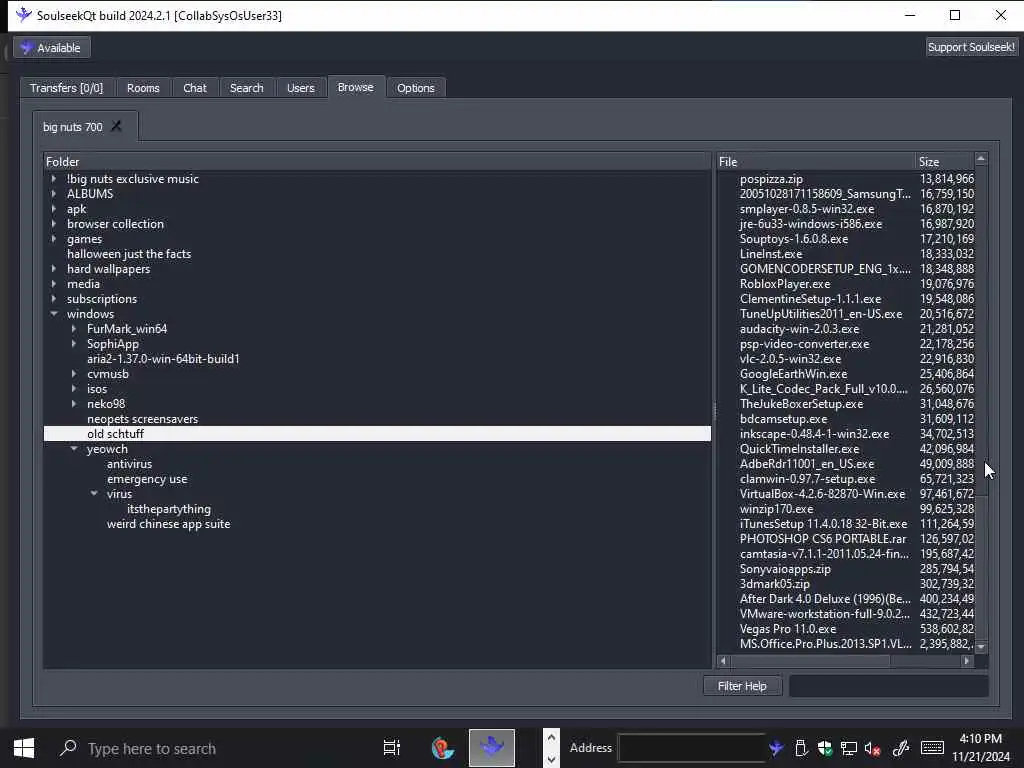Open the Users tab
The height and width of the screenshot is (768, 1024).
click(x=300, y=88)
